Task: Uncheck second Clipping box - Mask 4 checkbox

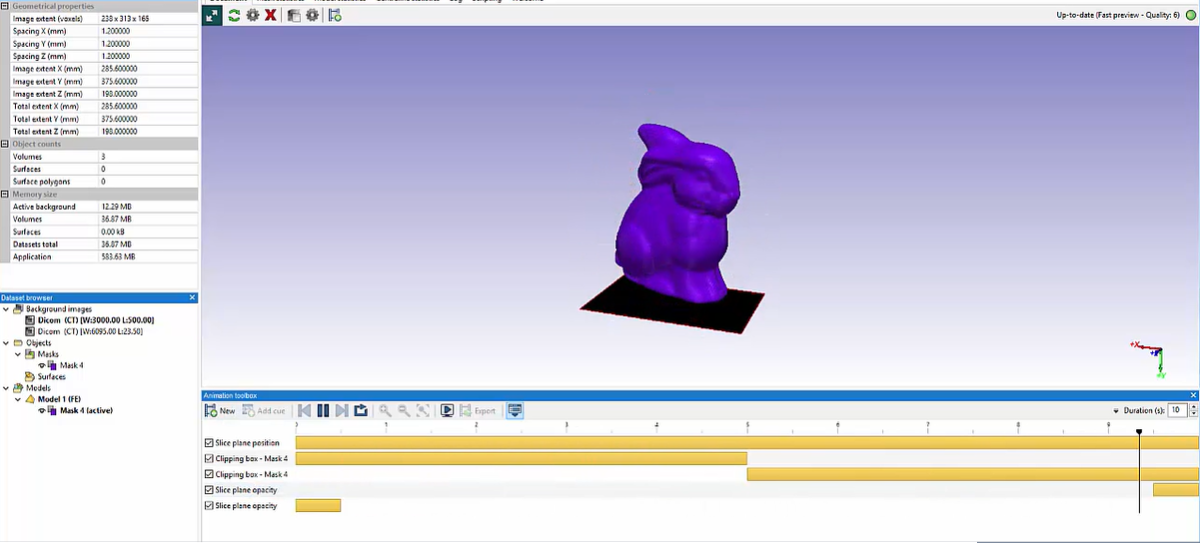Action: click(208, 474)
